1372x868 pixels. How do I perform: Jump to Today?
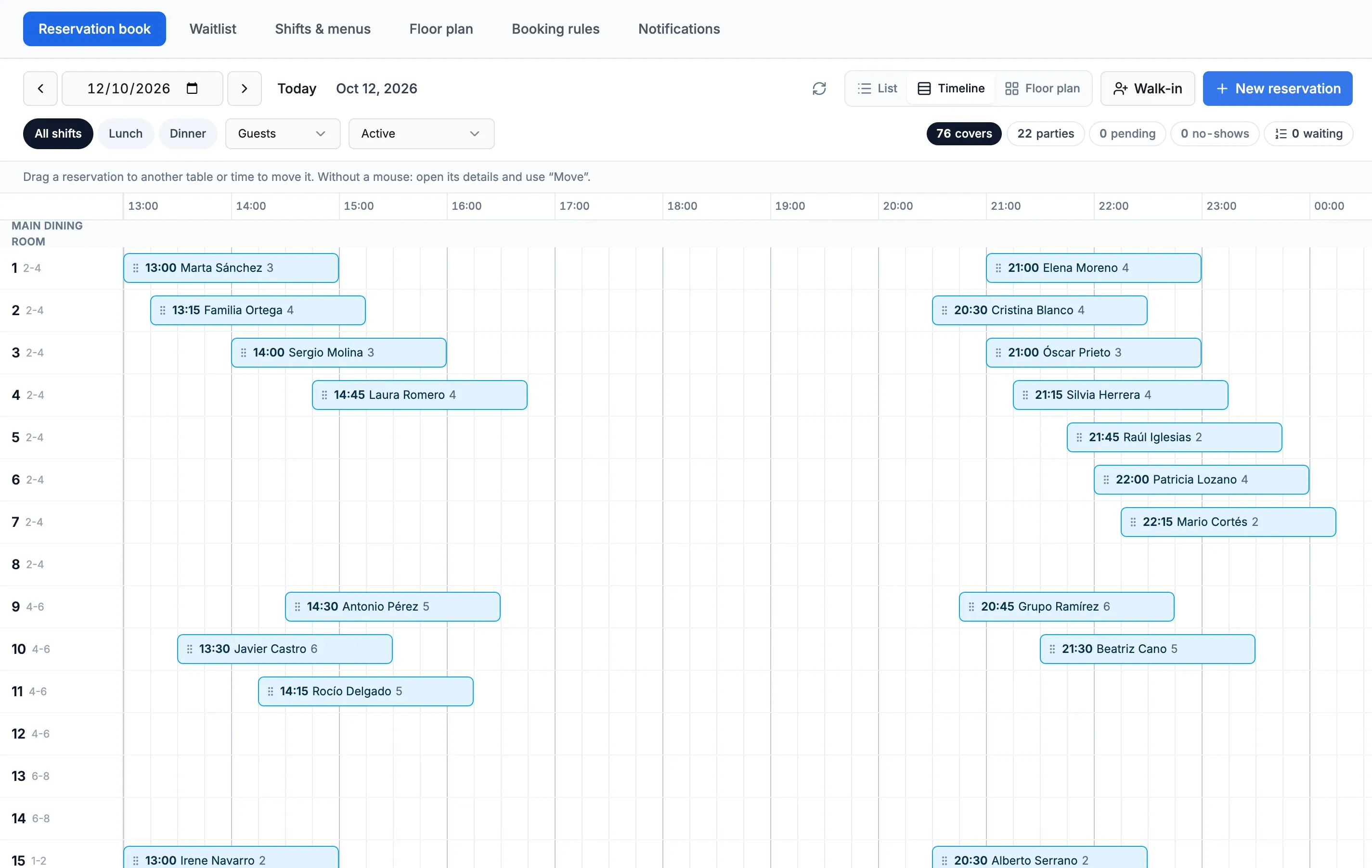pos(296,88)
